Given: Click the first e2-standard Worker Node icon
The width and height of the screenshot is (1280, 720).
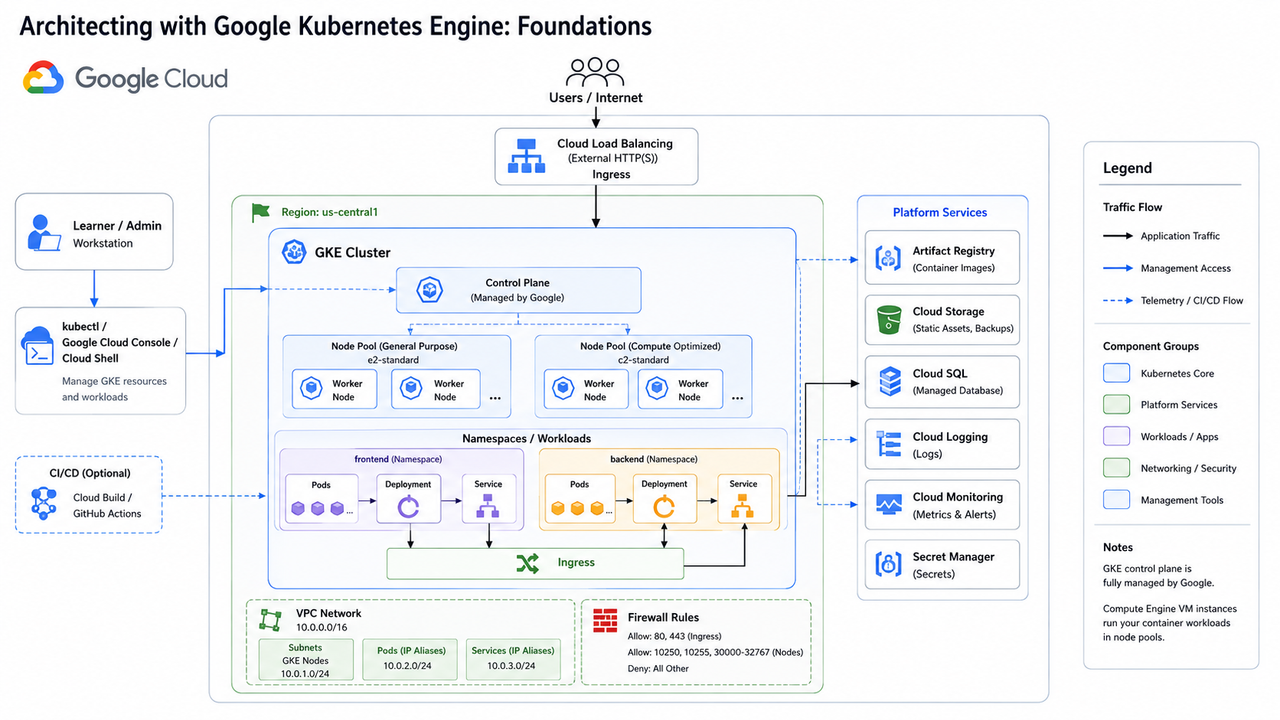Looking at the screenshot, I should [x=312, y=389].
